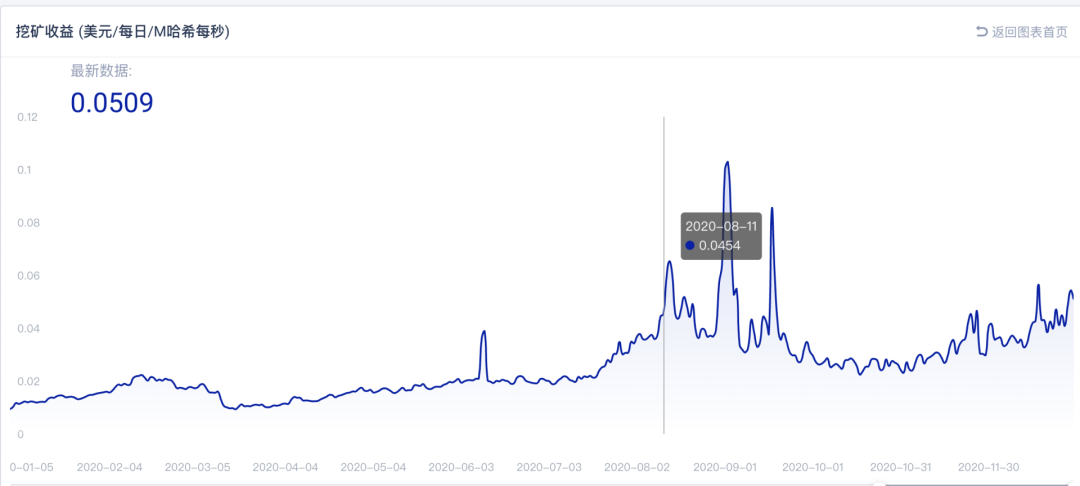Image resolution: width=1080 pixels, height=486 pixels.
Task: Click the mid-September spike on the line
Action: [x=772, y=209]
